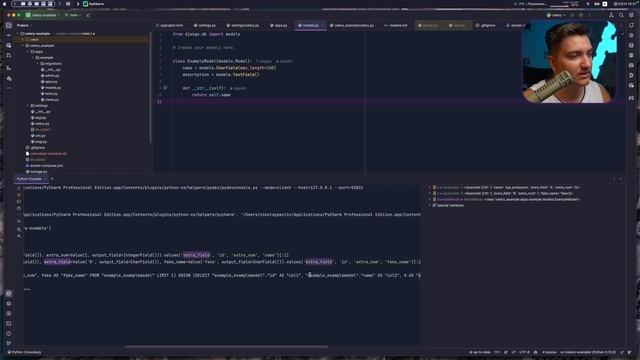Open the Project view selector dropdown
640x360 pixels.
tap(24, 25)
